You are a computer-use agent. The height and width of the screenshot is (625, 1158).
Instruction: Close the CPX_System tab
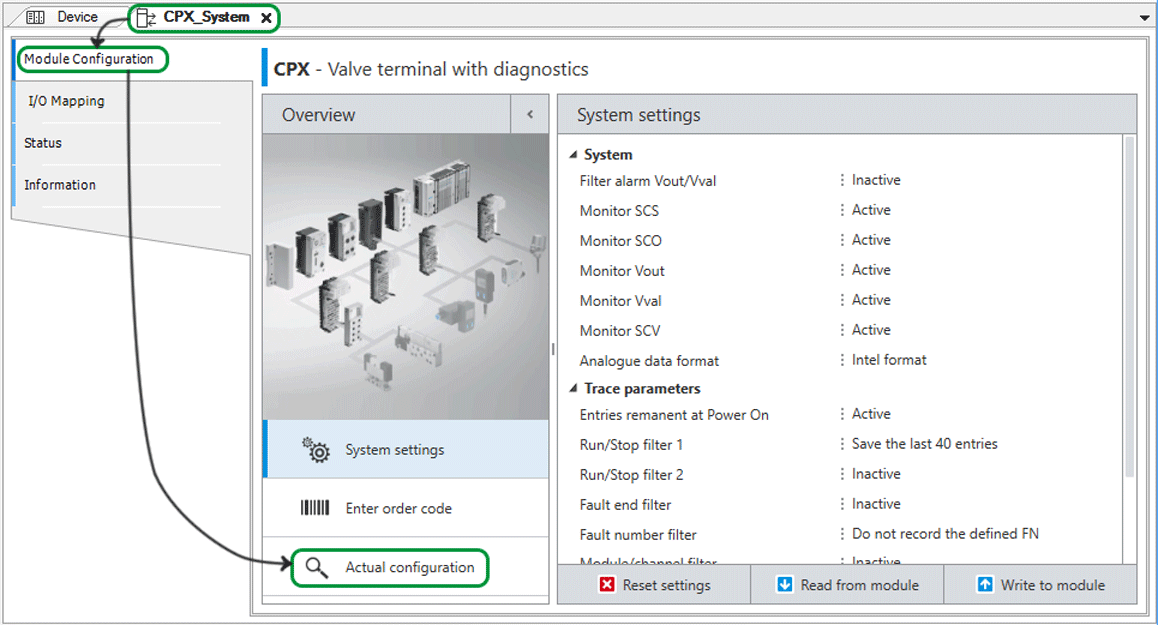tap(266, 18)
